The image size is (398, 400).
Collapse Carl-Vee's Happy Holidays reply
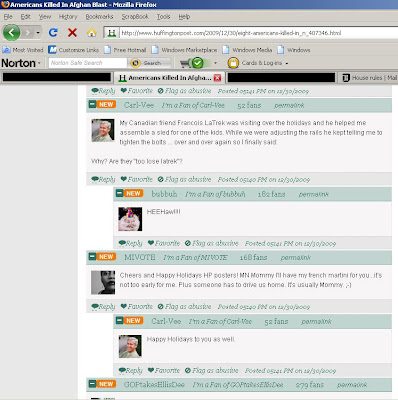(119, 320)
